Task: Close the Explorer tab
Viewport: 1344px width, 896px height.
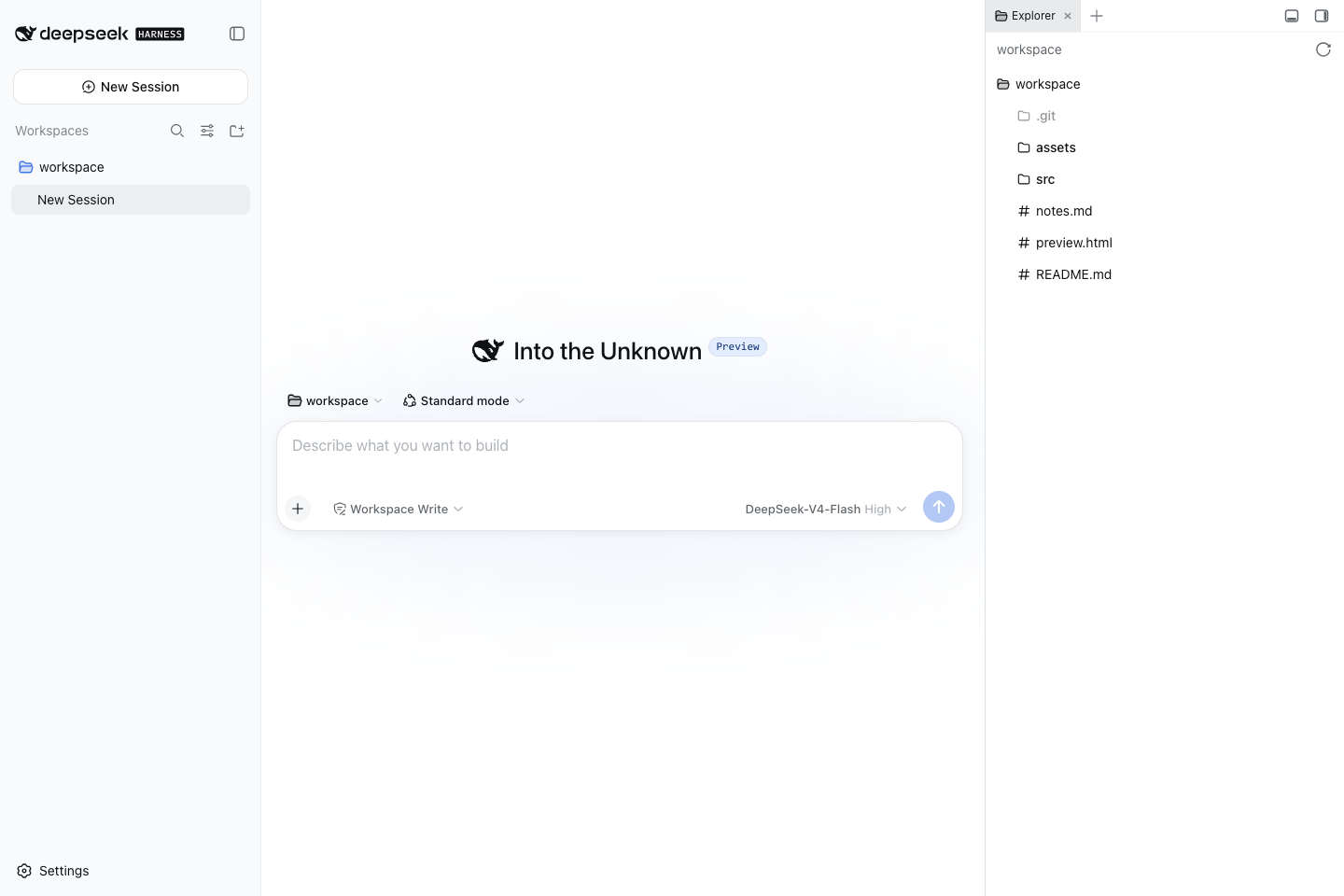Action: tap(1068, 16)
